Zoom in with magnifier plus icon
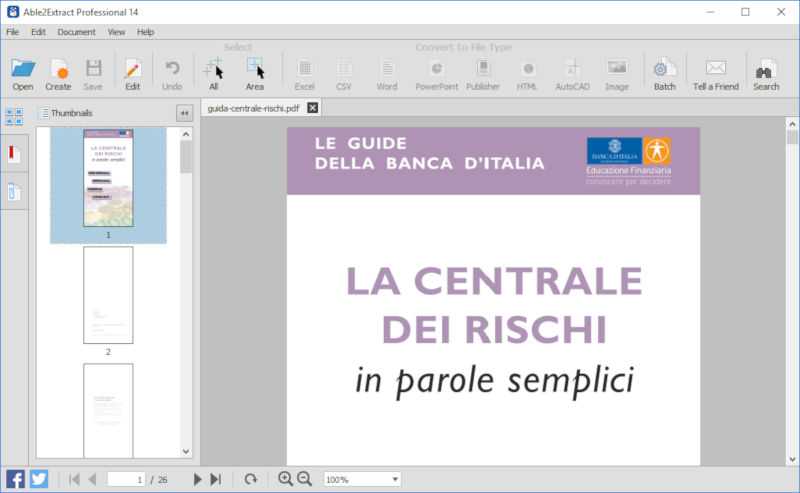Viewport: 800px width, 493px height. pyautogui.click(x=285, y=479)
